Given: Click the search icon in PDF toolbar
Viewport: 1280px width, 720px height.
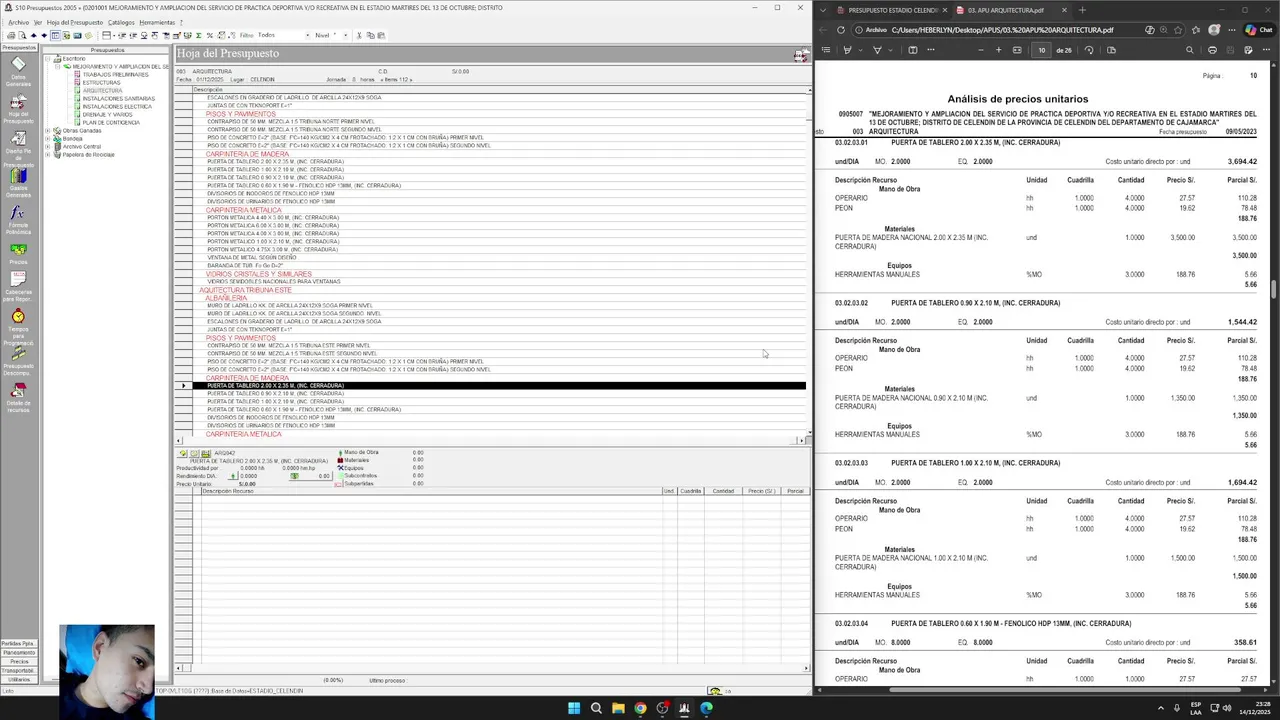Looking at the screenshot, I should tap(1189, 50).
